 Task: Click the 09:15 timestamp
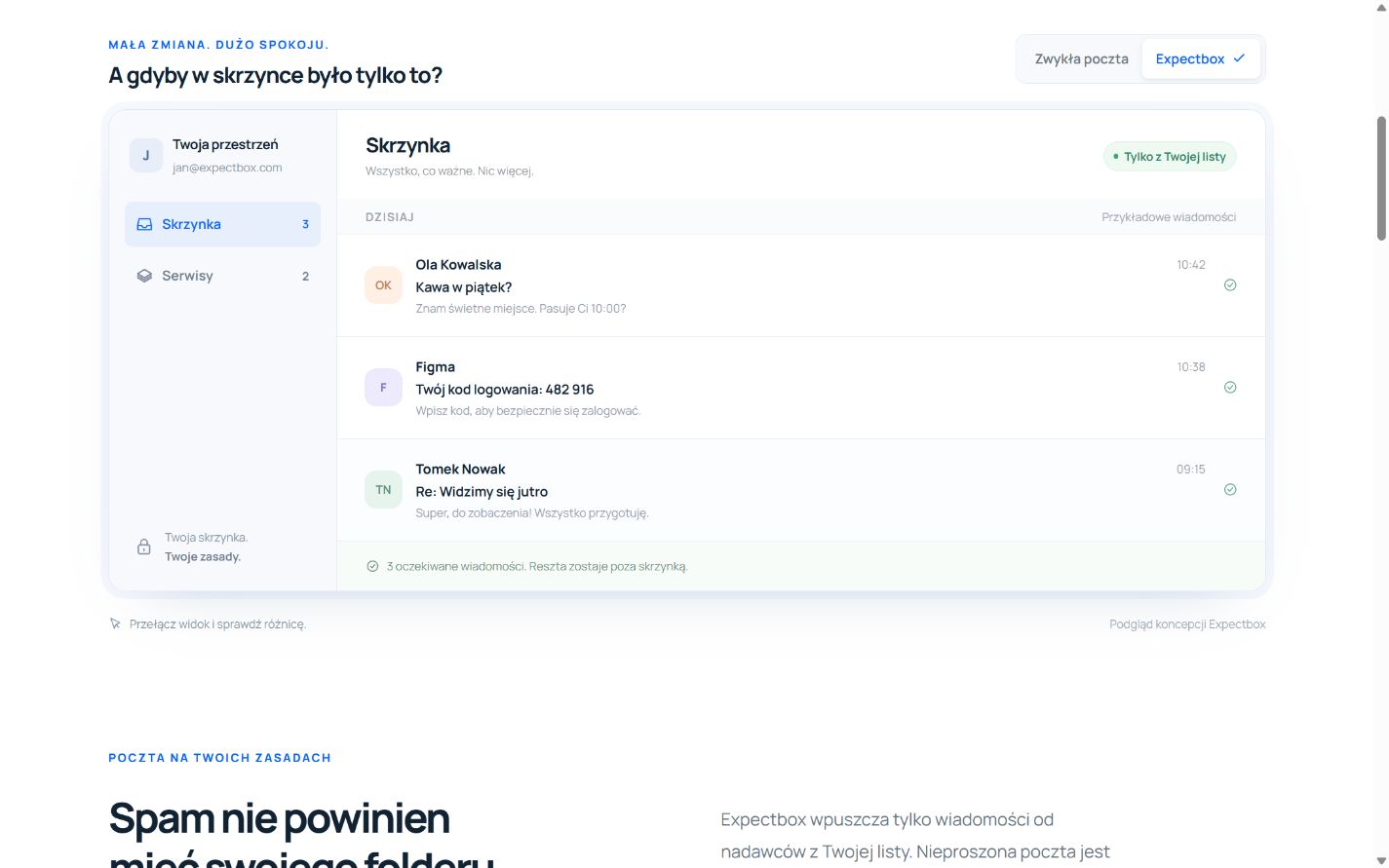[1191, 470]
